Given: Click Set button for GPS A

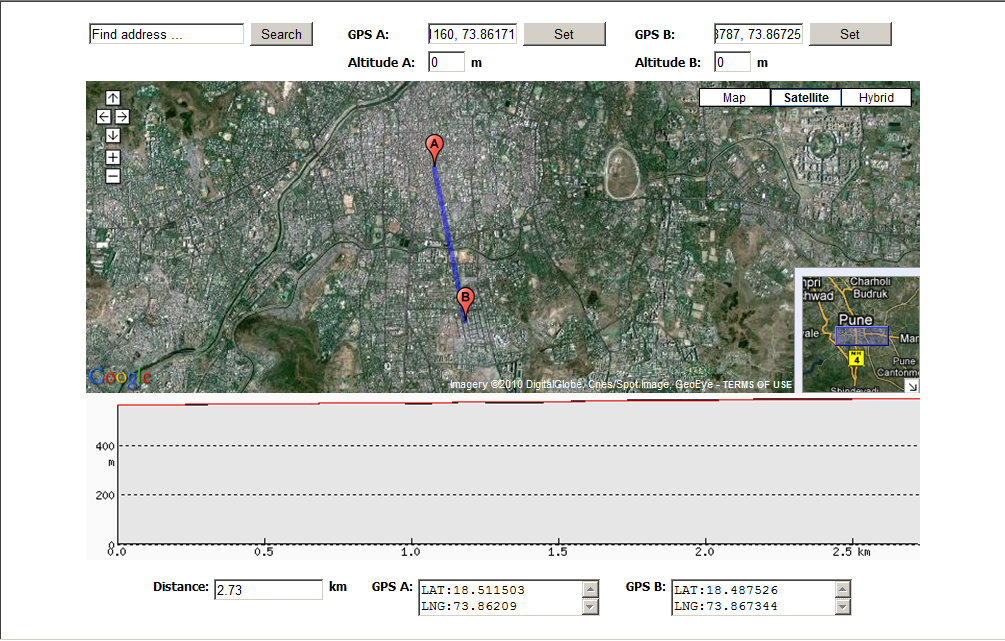Looking at the screenshot, I should tap(564, 35).
